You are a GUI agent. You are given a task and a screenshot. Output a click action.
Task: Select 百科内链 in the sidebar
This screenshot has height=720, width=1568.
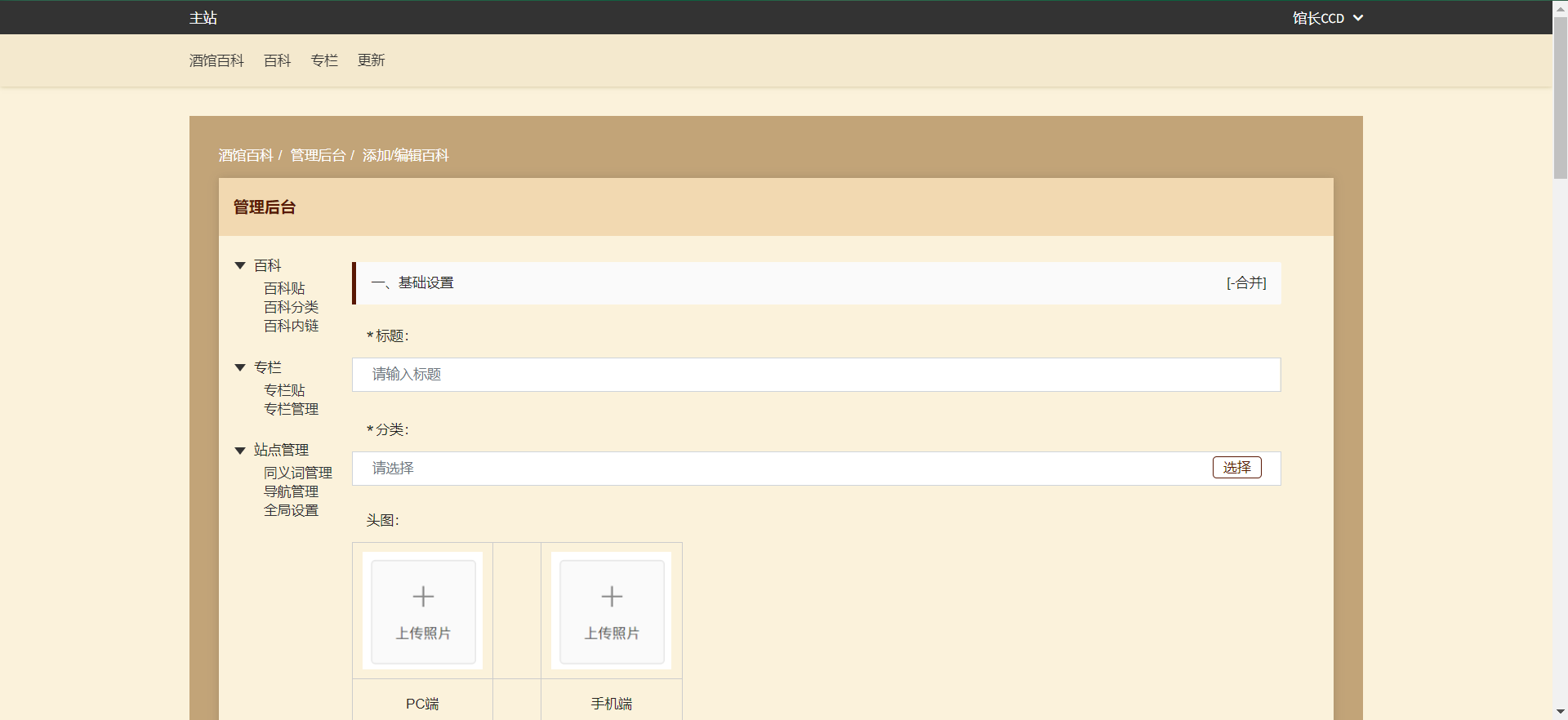pyautogui.click(x=291, y=327)
